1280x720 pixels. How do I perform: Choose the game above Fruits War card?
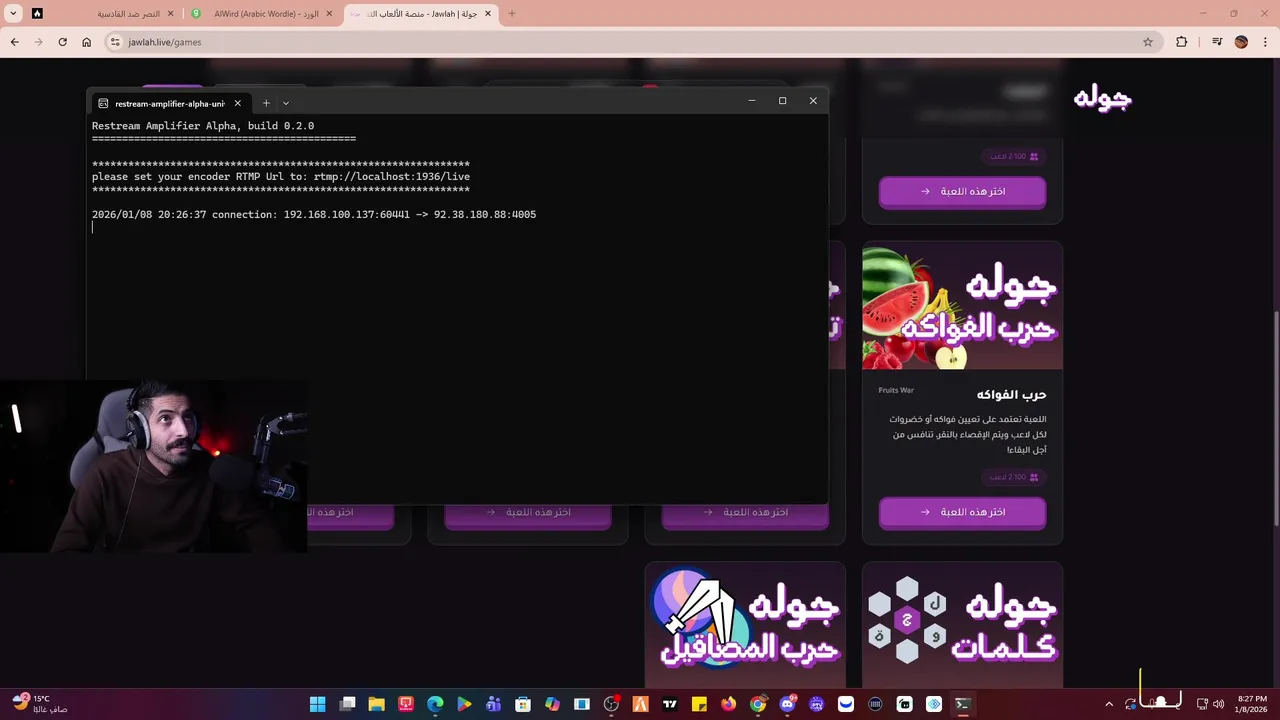click(962, 191)
